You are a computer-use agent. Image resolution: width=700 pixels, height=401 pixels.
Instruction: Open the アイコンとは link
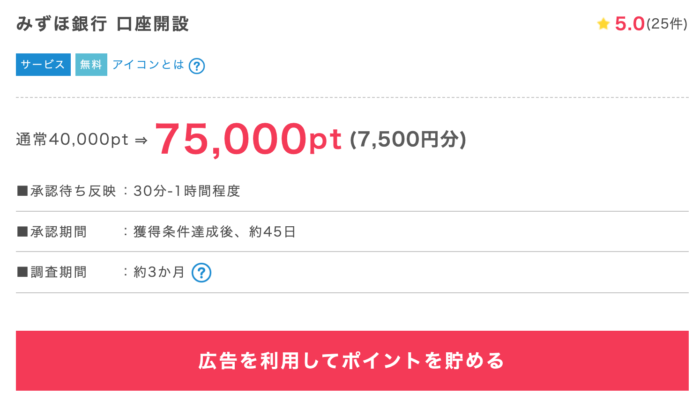pyautogui.click(x=148, y=65)
